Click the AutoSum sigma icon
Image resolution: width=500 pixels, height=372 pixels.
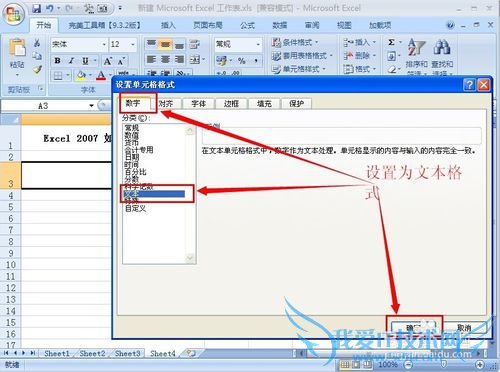coord(391,42)
